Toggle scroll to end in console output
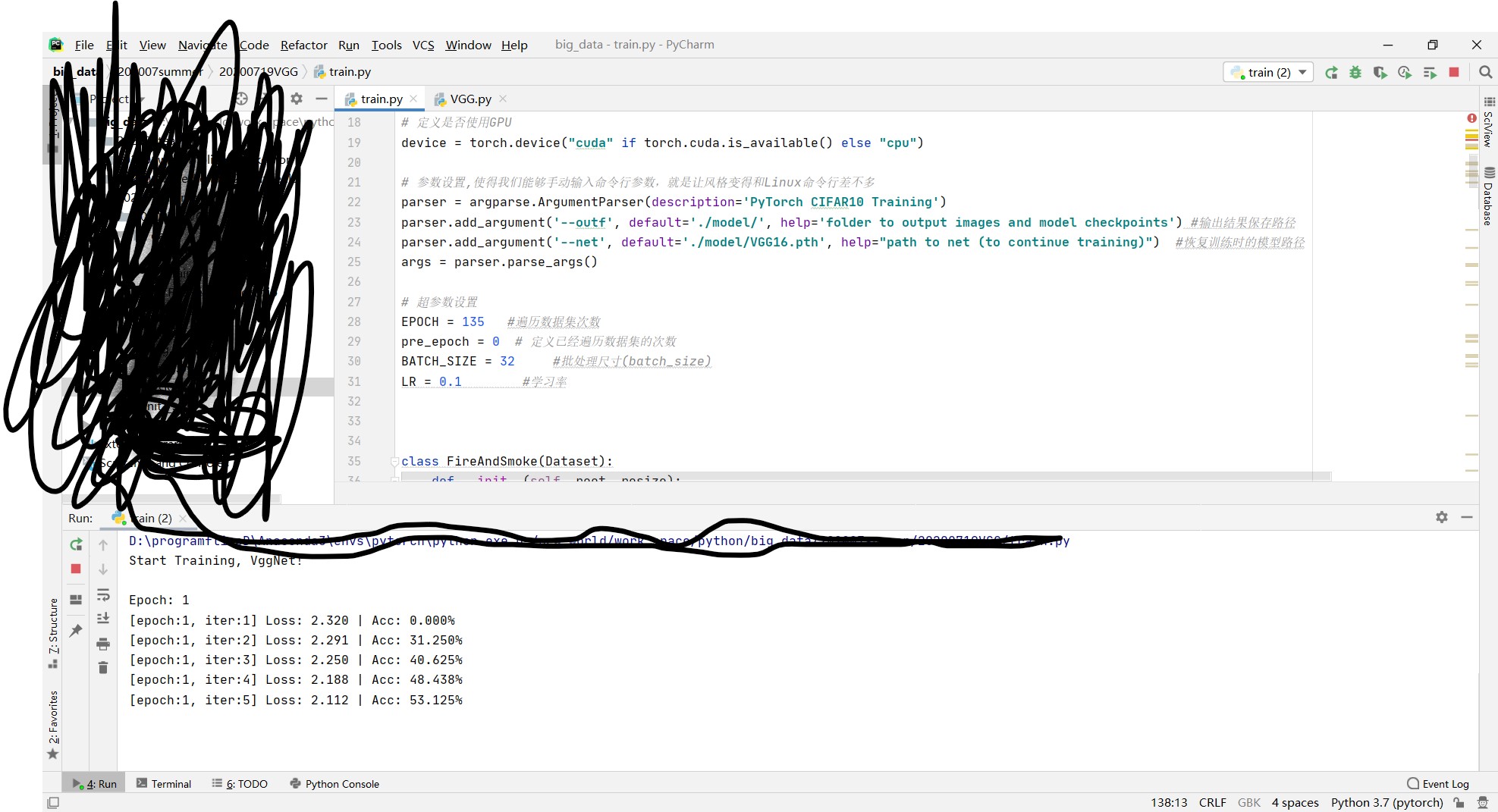The image size is (1498, 812). pyautogui.click(x=104, y=618)
